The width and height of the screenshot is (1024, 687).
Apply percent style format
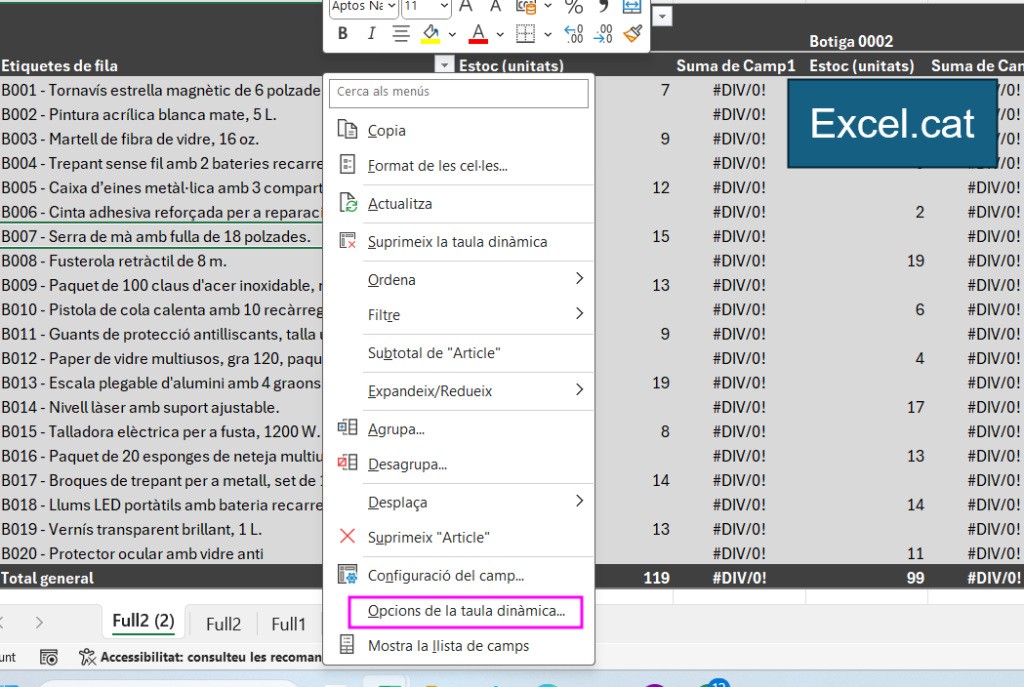(x=573, y=7)
